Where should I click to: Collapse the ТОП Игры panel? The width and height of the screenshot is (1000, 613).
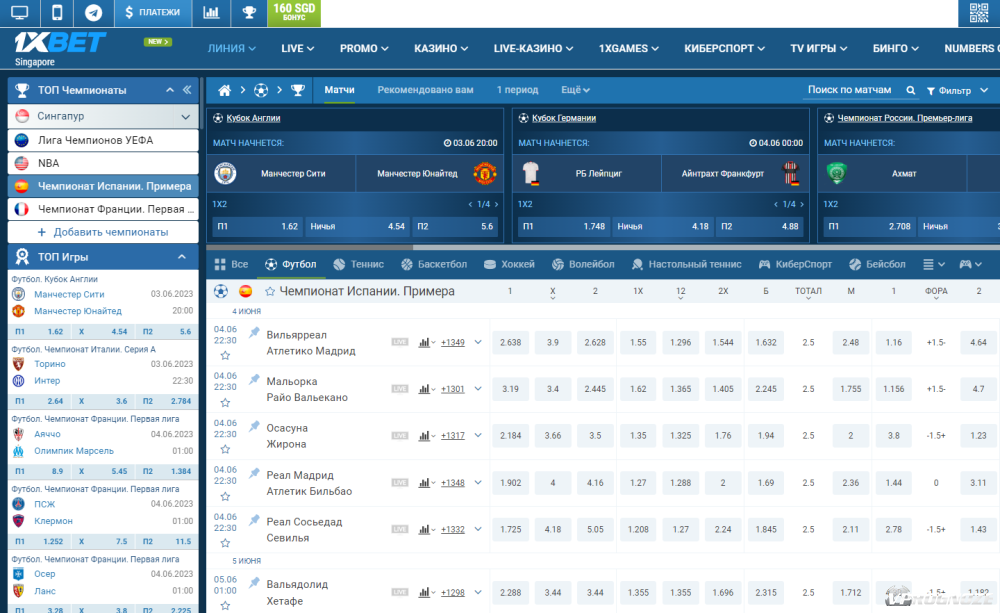[x=182, y=257]
